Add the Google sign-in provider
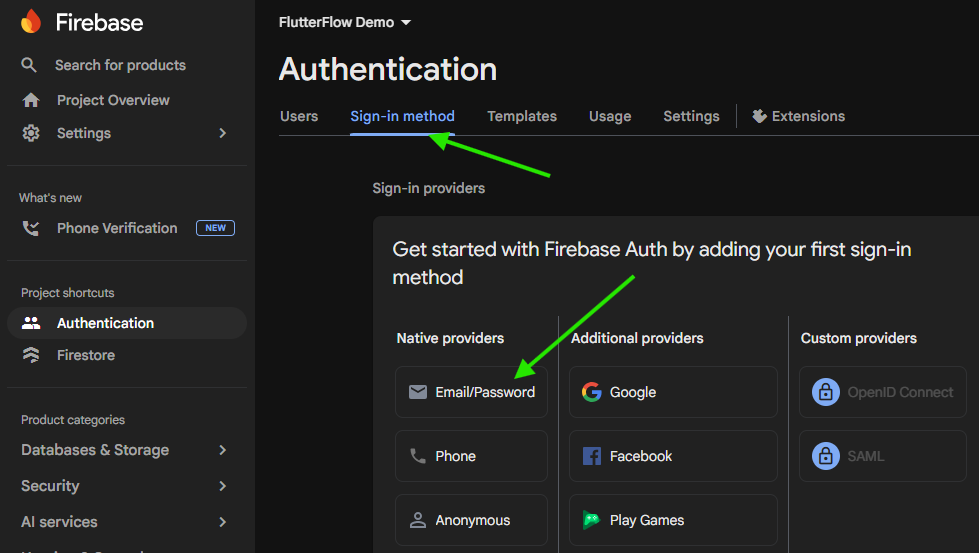Image resolution: width=979 pixels, height=553 pixels. pyautogui.click(x=673, y=392)
